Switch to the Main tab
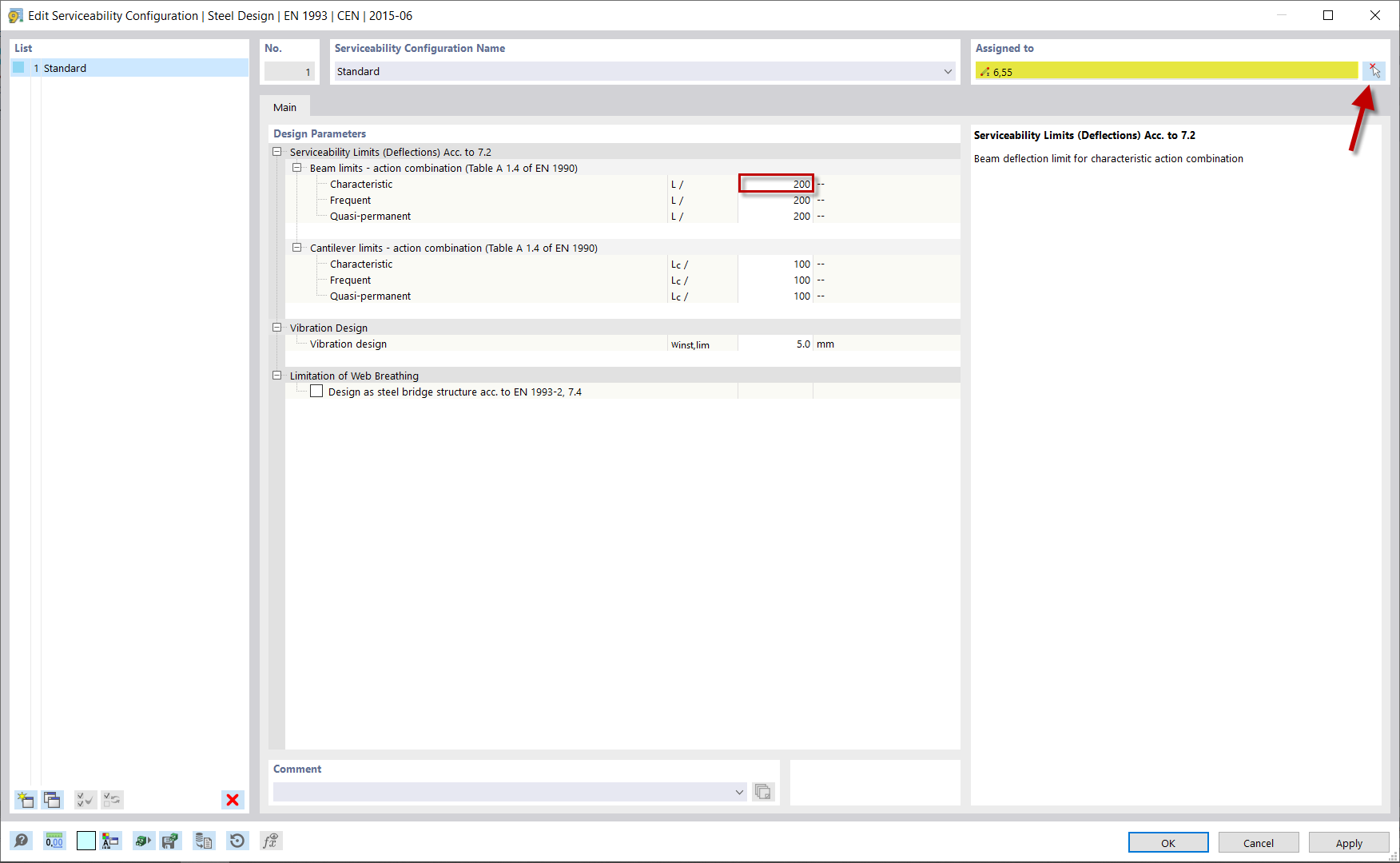This screenshot has width=1400, height=863. point(284,106)
